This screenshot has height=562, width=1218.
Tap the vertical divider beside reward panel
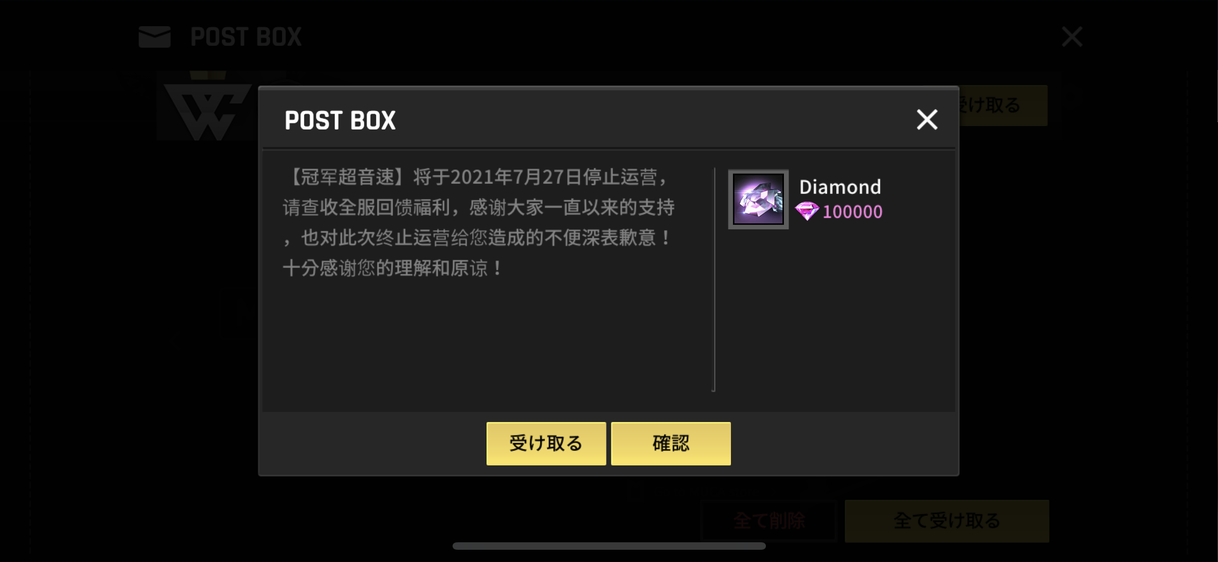[x=714, y=279]
